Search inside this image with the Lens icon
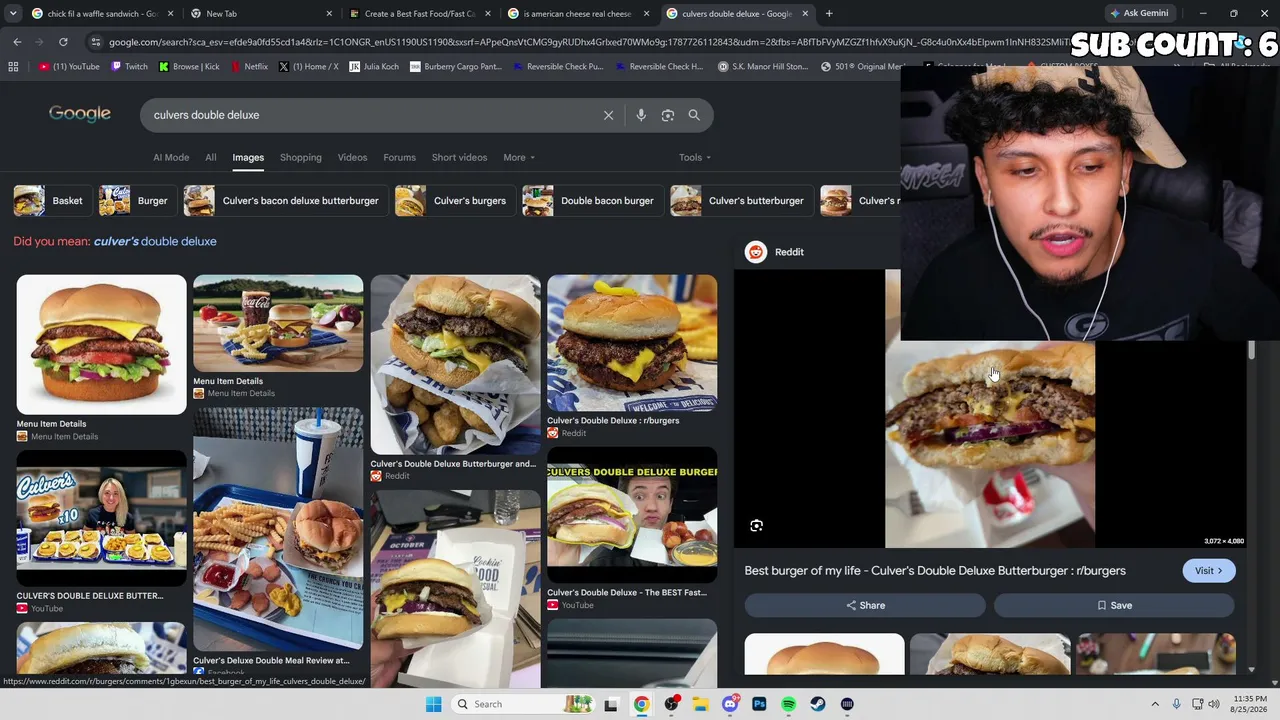 [x=757, y=526]
